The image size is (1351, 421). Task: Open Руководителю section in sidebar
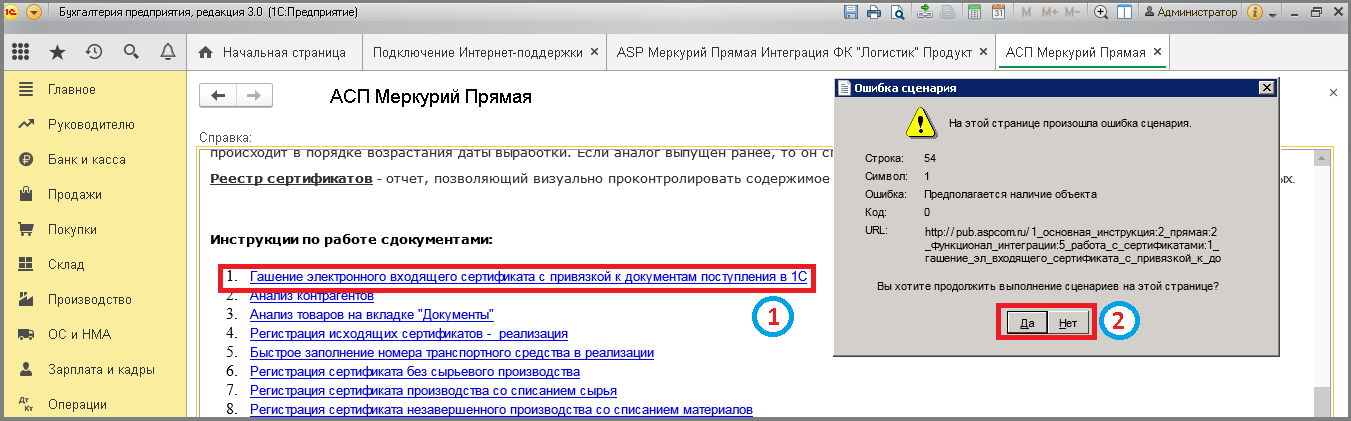coord(95,124)
